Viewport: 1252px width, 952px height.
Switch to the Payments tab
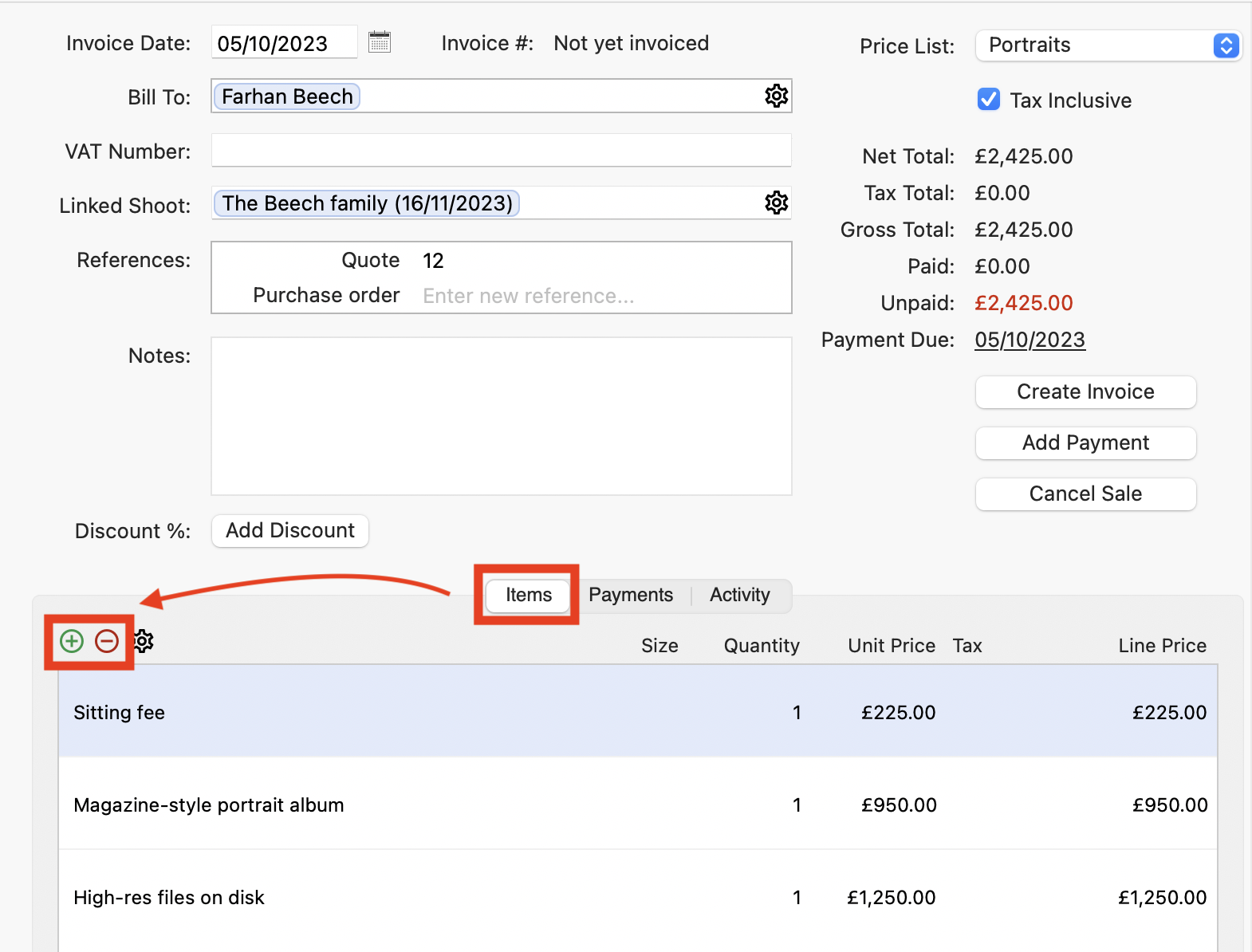[630, 595]
